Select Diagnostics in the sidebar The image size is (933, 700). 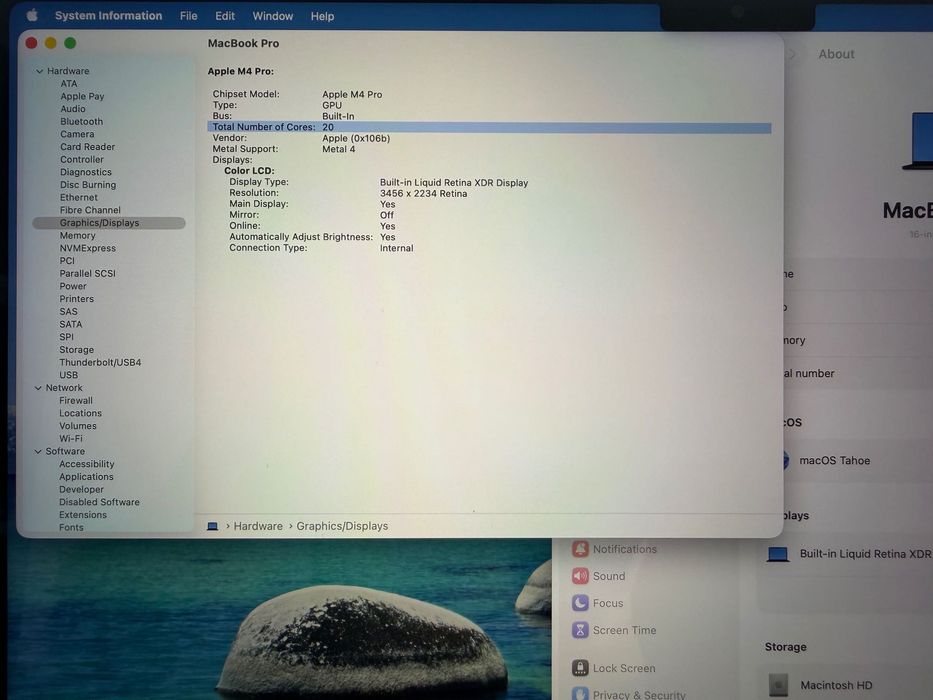86,172
